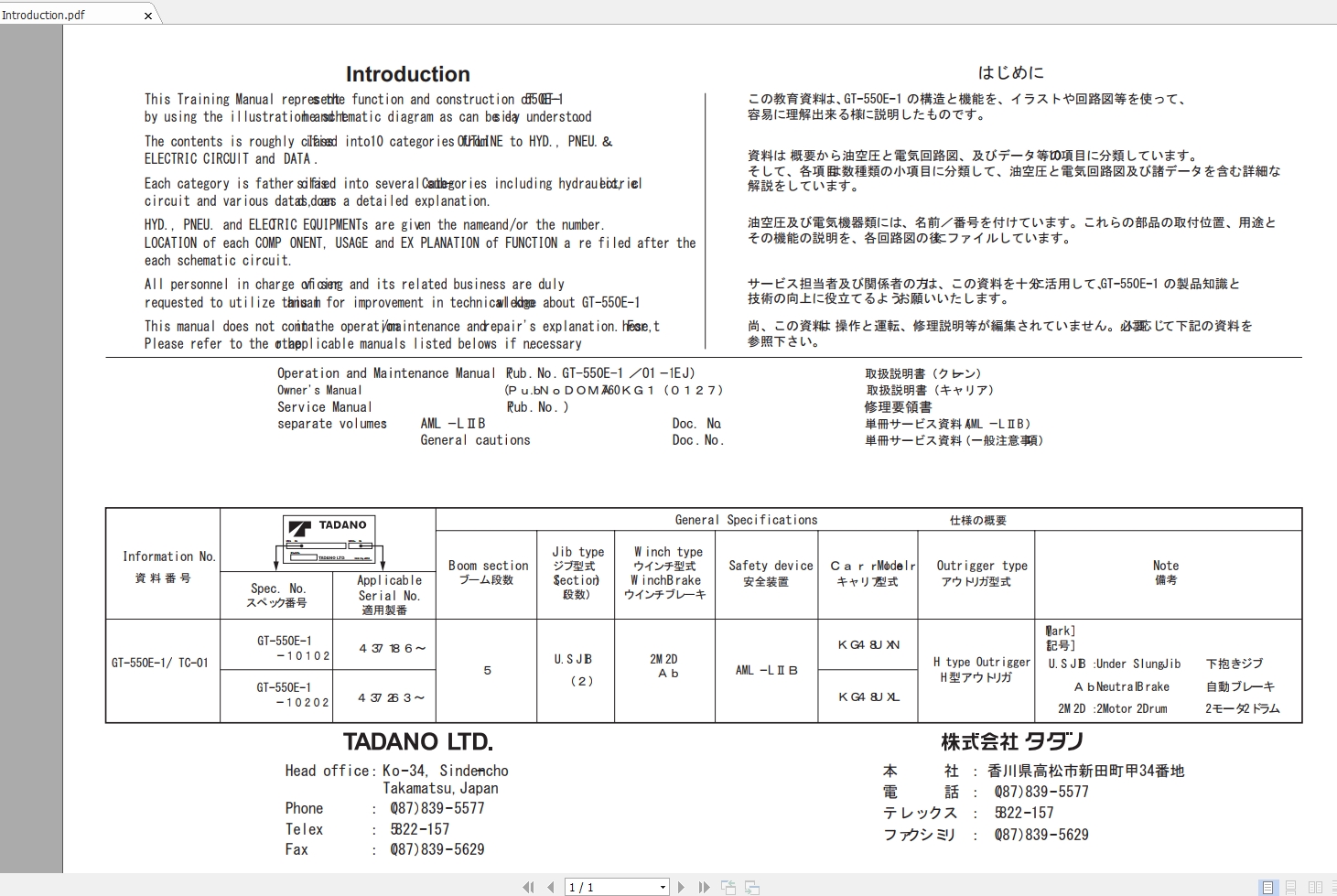Close the Introduction.pdf tab
Viewport: 1337px width, 896px height.
coord(148,16)
